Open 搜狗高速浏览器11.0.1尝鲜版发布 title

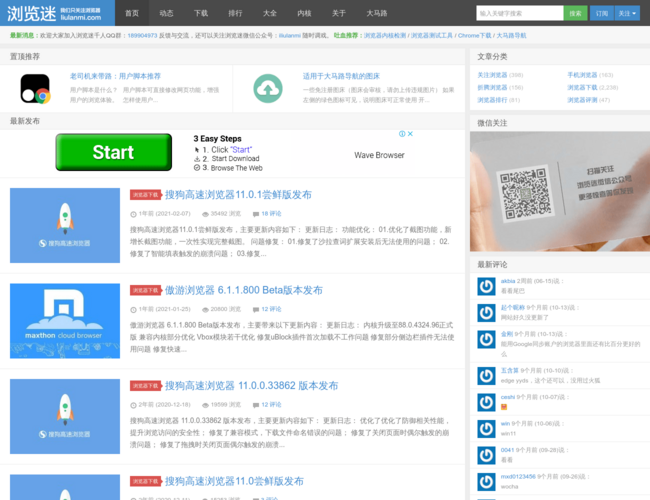tap(238, 195)
